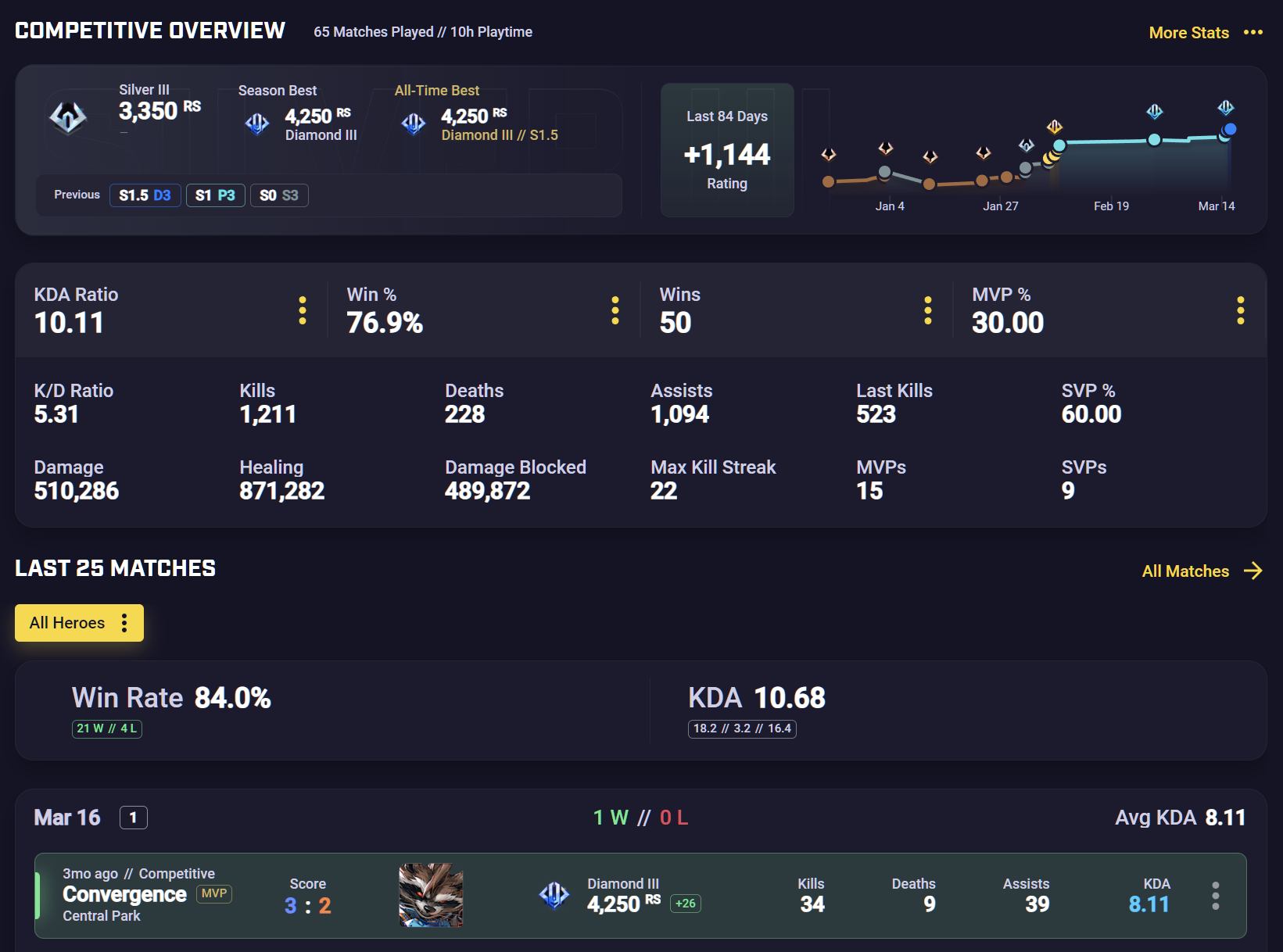Open the All Heroes filter dropdown
The height and width of the screenshot is (952, 1283).
[x=79, y=623]
